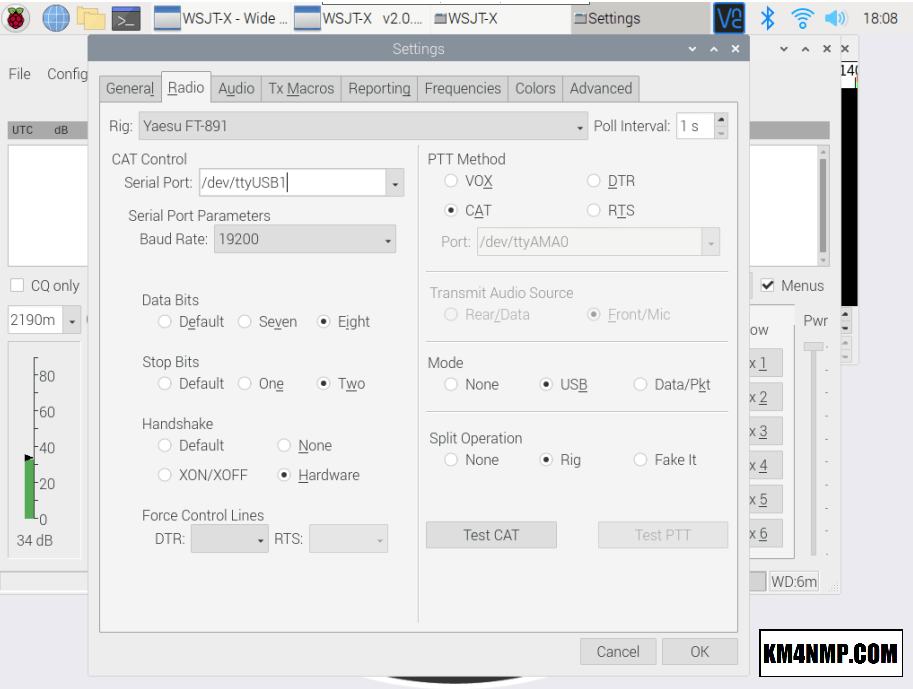Set Split Operation to Fake It

pyautogui.click(x=641, y=460)
